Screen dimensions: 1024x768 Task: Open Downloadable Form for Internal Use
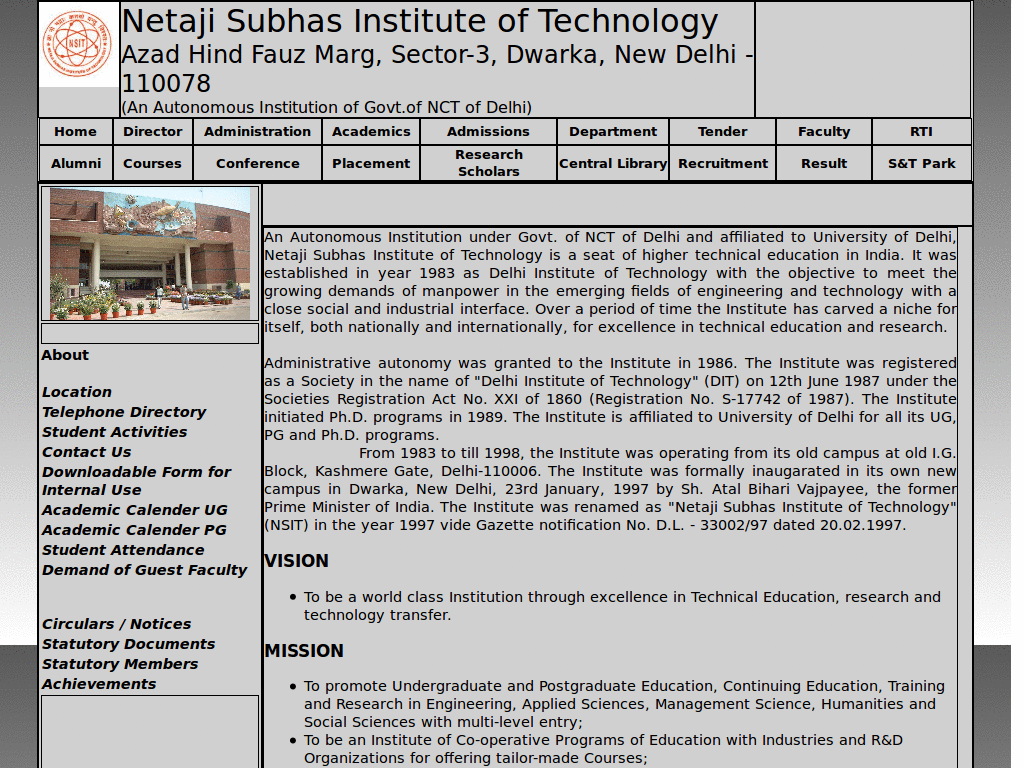click(x=136, y=481)
